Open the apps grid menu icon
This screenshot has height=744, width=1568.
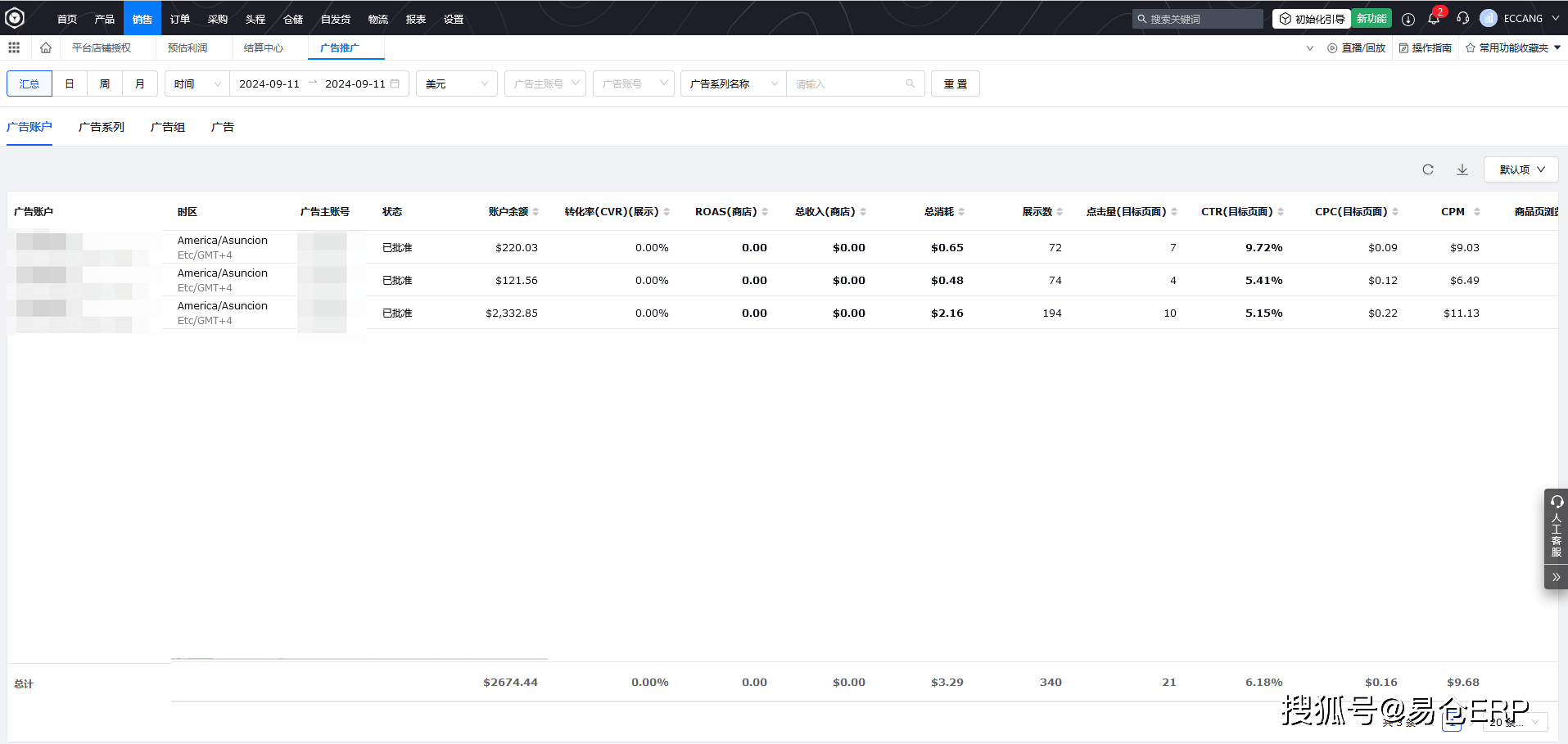pos(14,48)
